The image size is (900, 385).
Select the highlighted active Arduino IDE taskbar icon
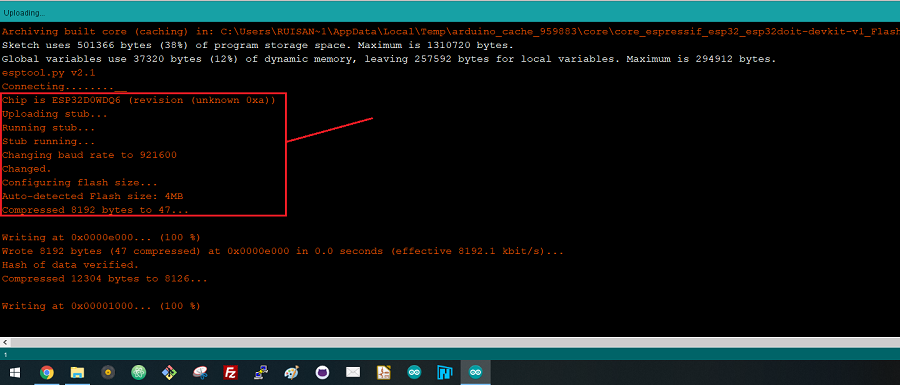476,373
